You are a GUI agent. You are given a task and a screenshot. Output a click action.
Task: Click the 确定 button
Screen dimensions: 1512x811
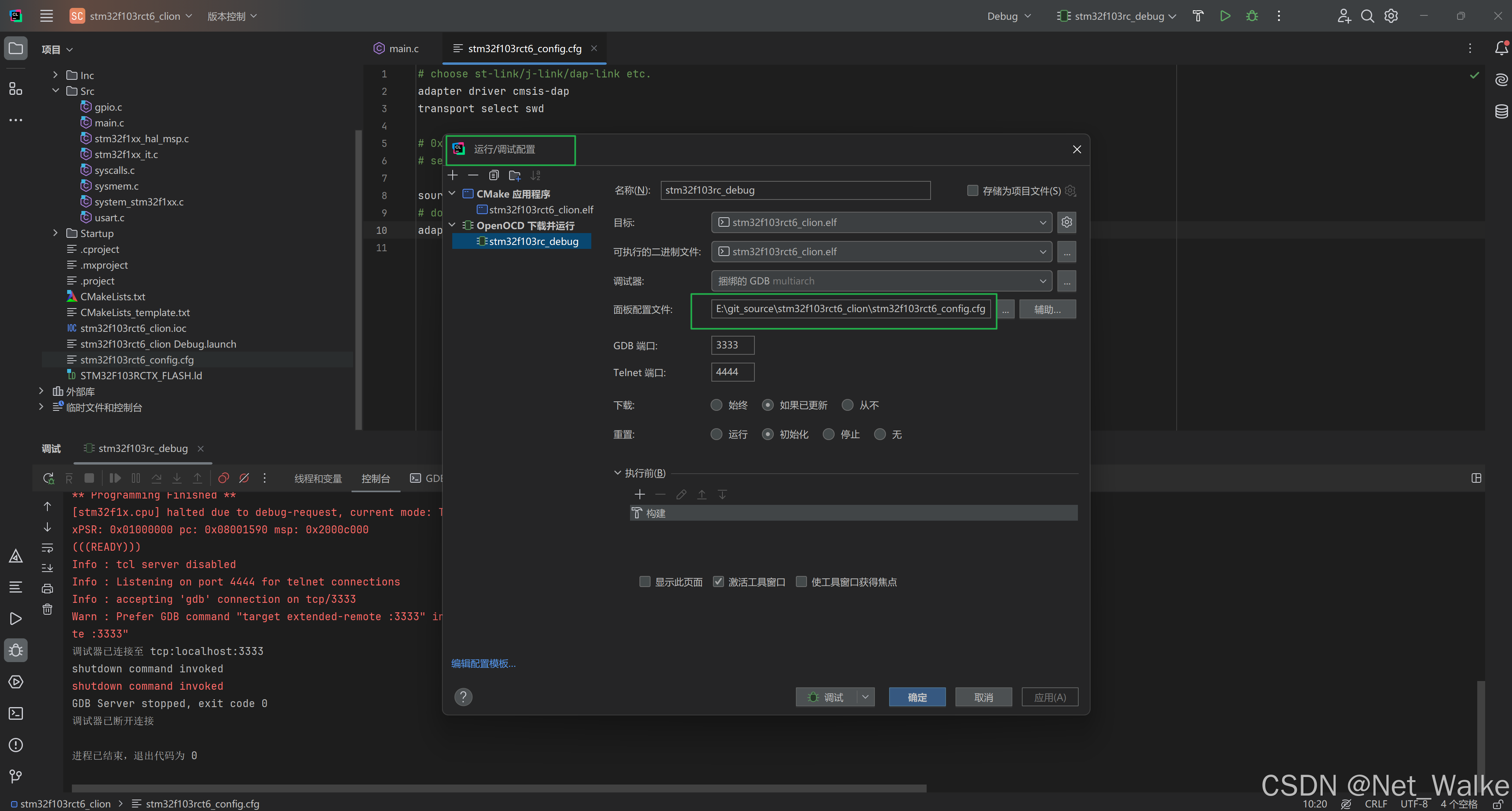[x=917, y=697]
